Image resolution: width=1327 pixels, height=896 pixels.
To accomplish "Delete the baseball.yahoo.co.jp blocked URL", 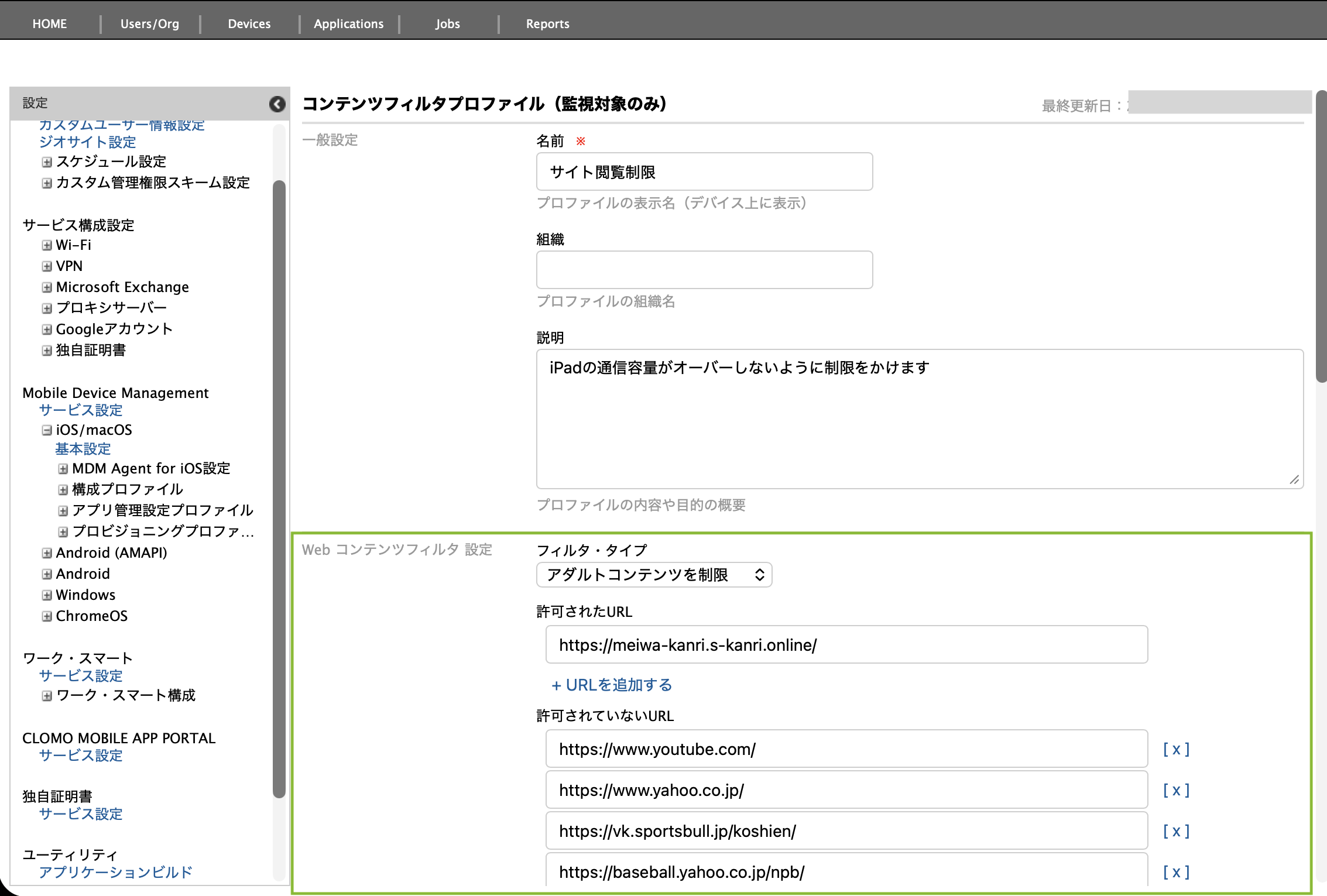I will point(1175,872).
